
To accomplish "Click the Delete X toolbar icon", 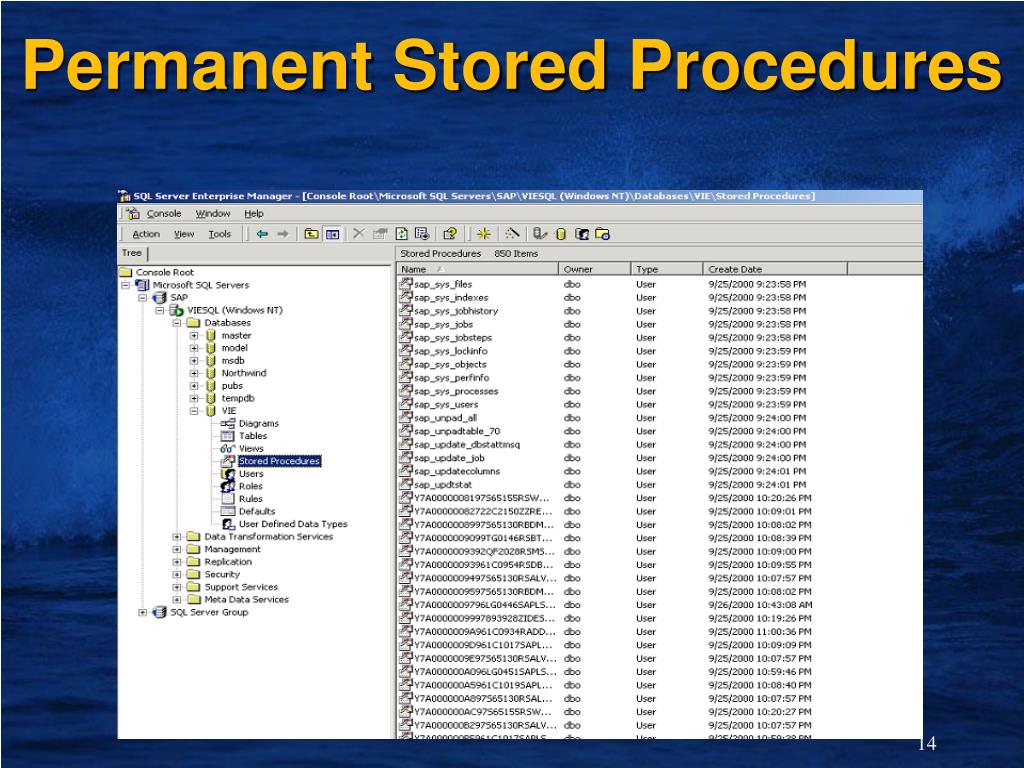I will [x=359, y=233].
